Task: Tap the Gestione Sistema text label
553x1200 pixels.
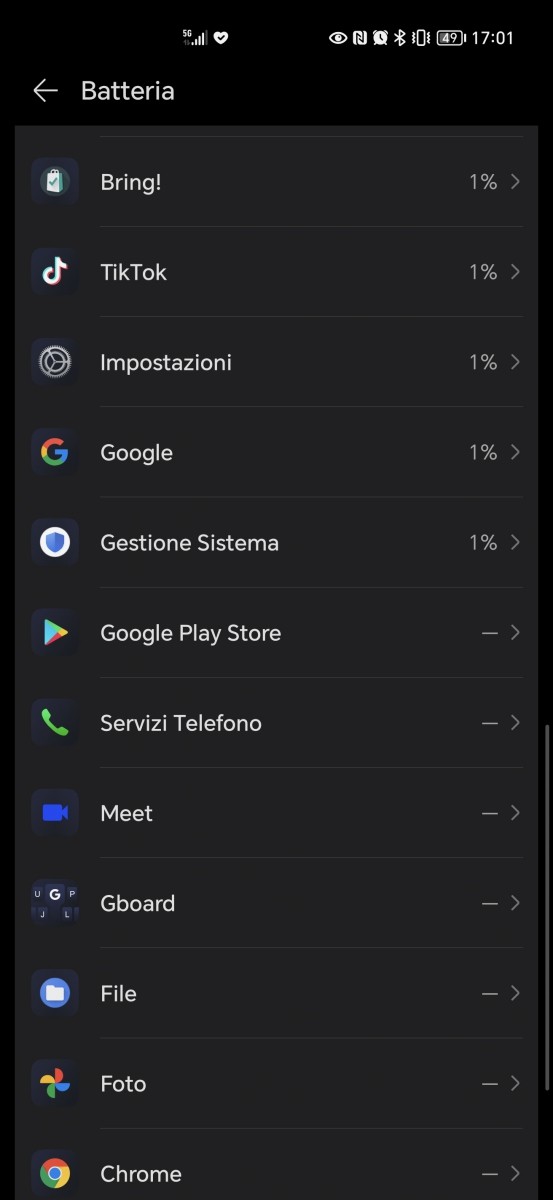Action: click(x=189, y=543)
